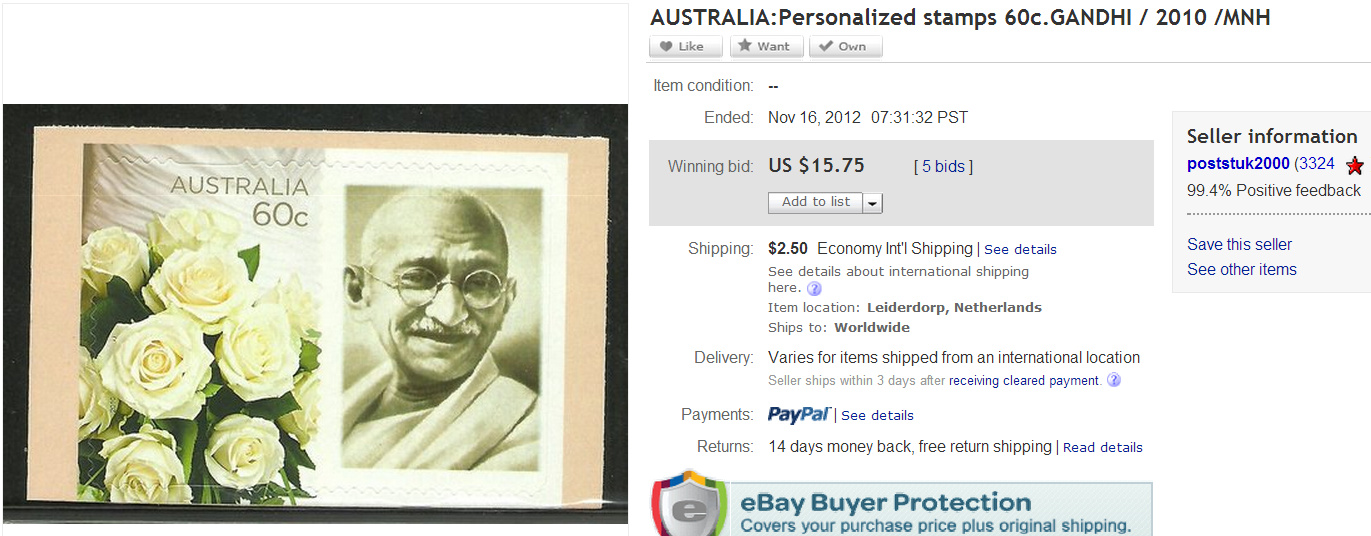
Task: Click the red star feedback icon
Action: pos(1355,166)
